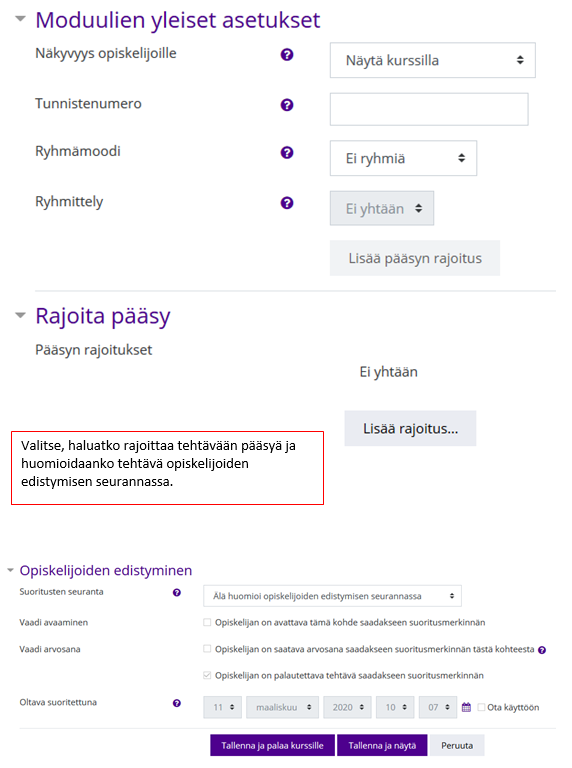
Task: Open help for Näkyvyys opiskelijoille
Action: click(287, 55)
